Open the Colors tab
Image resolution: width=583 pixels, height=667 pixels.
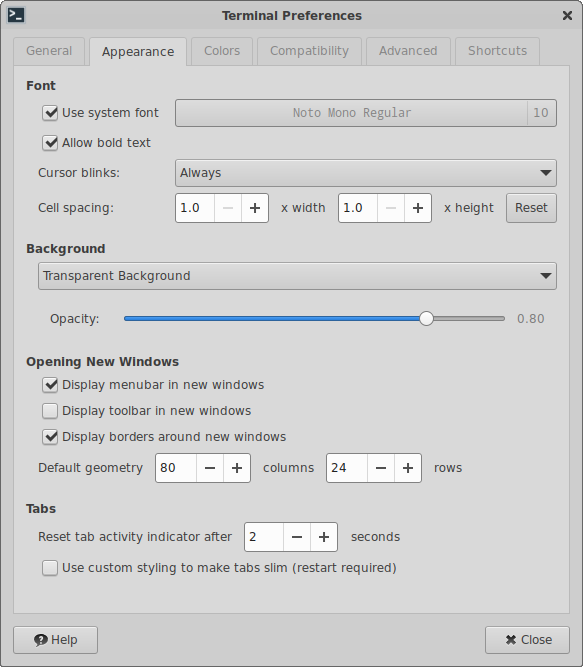click(222, 51)
